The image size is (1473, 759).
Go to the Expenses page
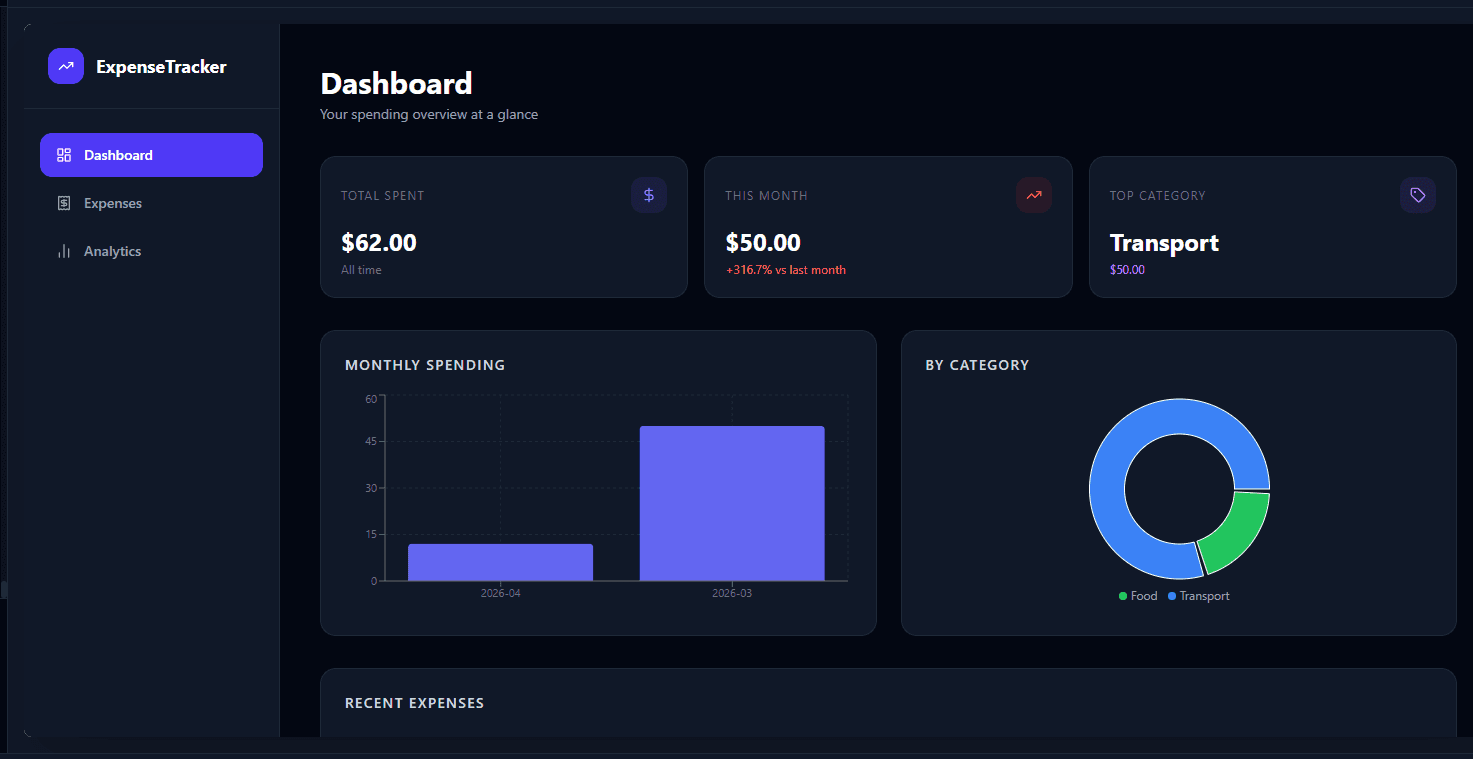[151, 203]
